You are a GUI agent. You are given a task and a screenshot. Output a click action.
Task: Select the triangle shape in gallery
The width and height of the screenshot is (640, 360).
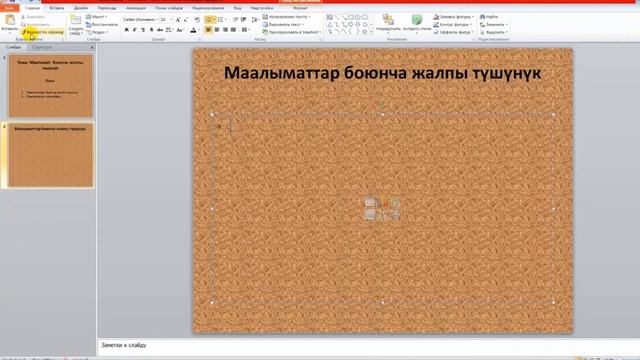pos(330,24)
